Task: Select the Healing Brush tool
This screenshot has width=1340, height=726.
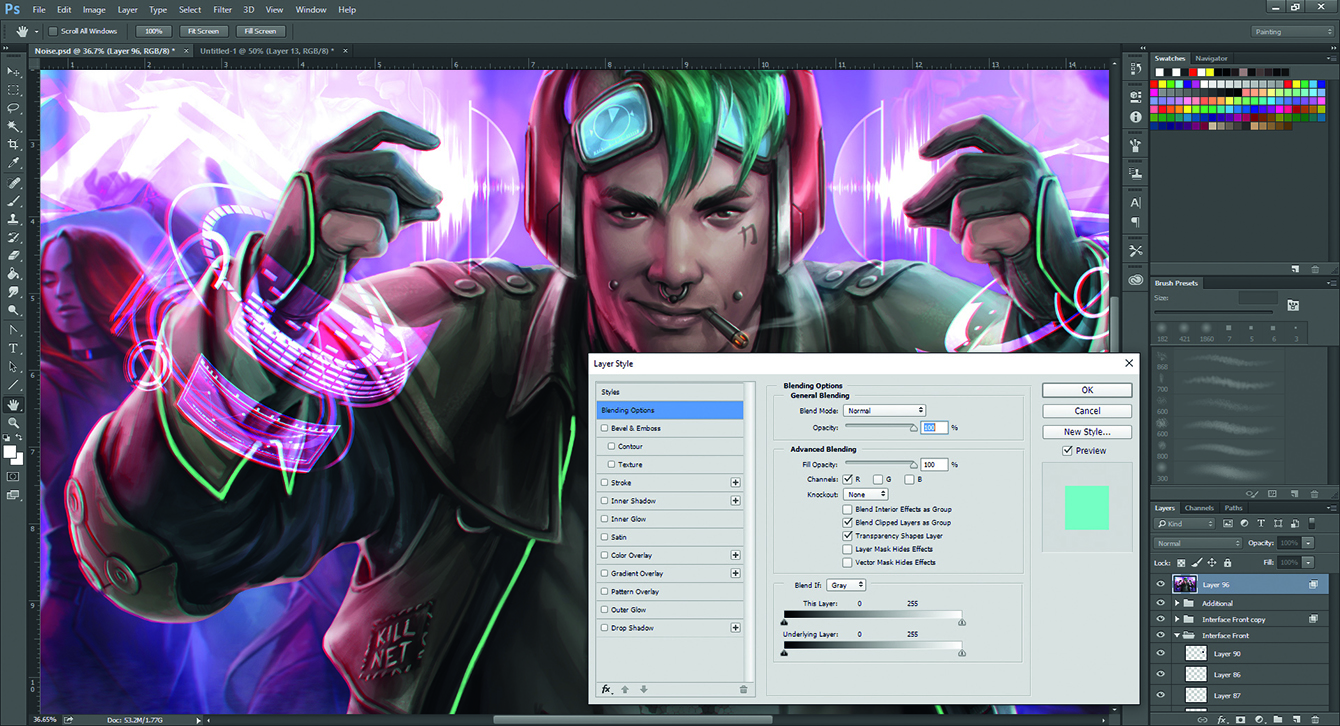Action: (x=14, y=183)
